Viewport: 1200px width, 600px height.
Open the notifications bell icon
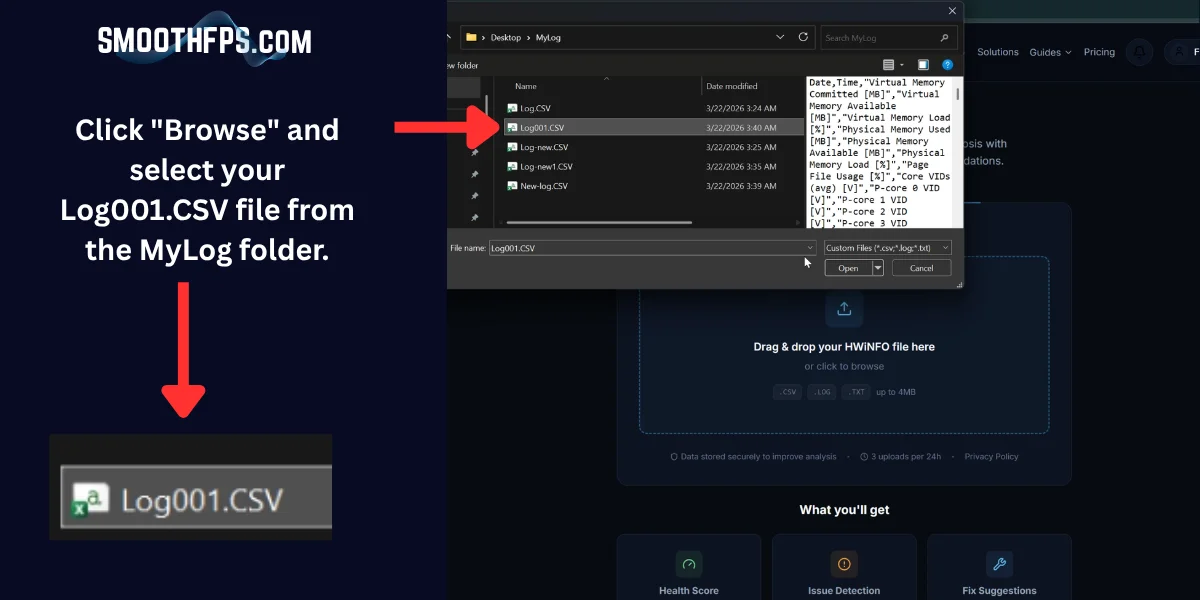pyautogui.click(x=1139, y=52)
